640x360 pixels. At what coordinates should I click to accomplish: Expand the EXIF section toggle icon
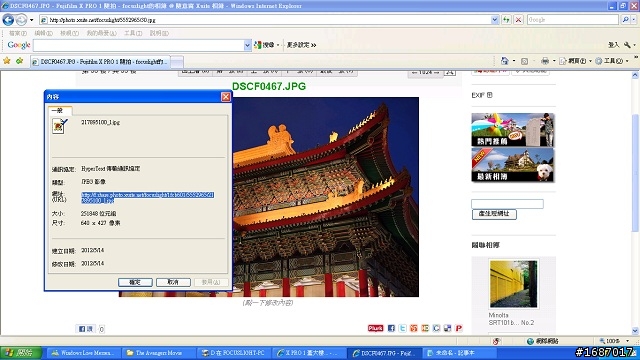click(489, 95)
